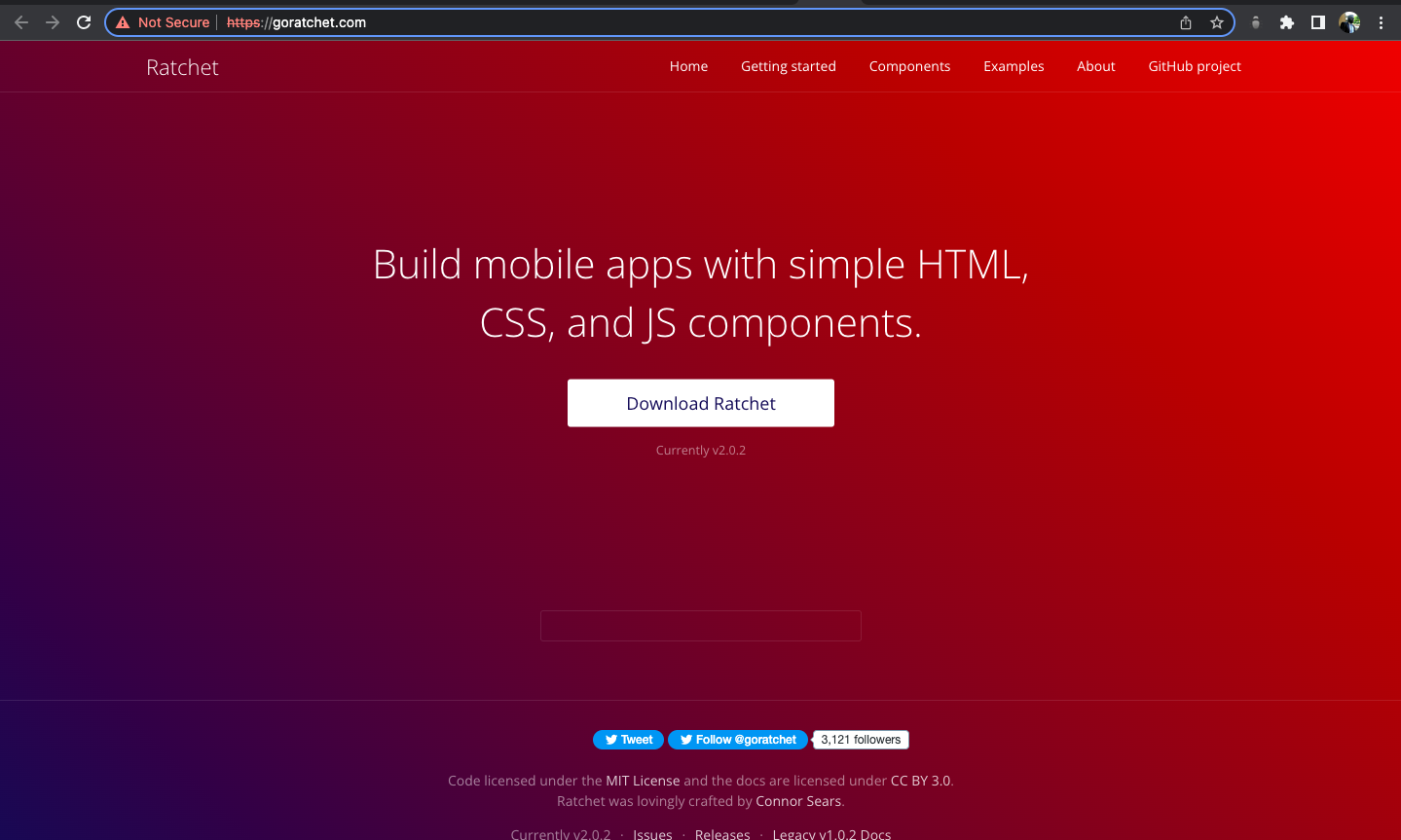The height and width of the screenshot is (840, 1401).
Task: Open Chrome's three-dot menu
Action: 1381,22
